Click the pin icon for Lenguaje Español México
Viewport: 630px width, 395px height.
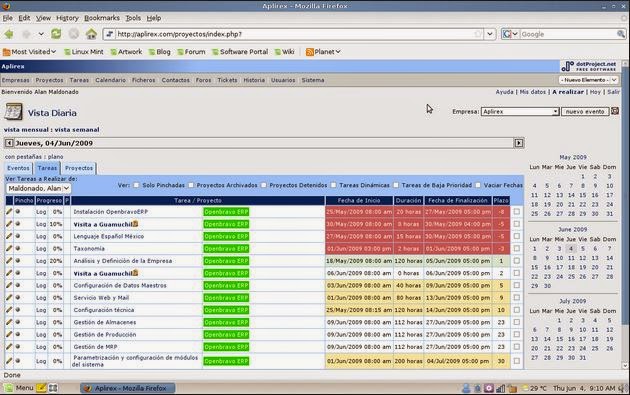tap(18, 236)
